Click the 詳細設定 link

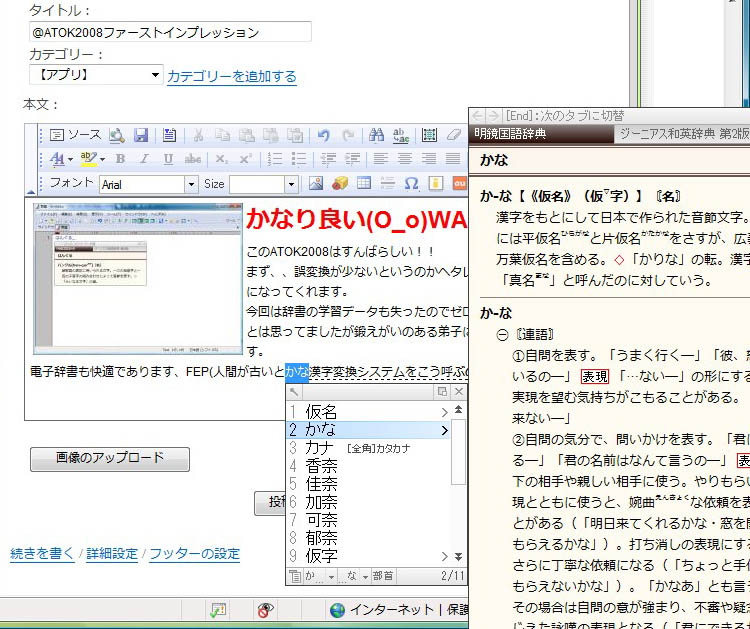(x=112, y=554)
